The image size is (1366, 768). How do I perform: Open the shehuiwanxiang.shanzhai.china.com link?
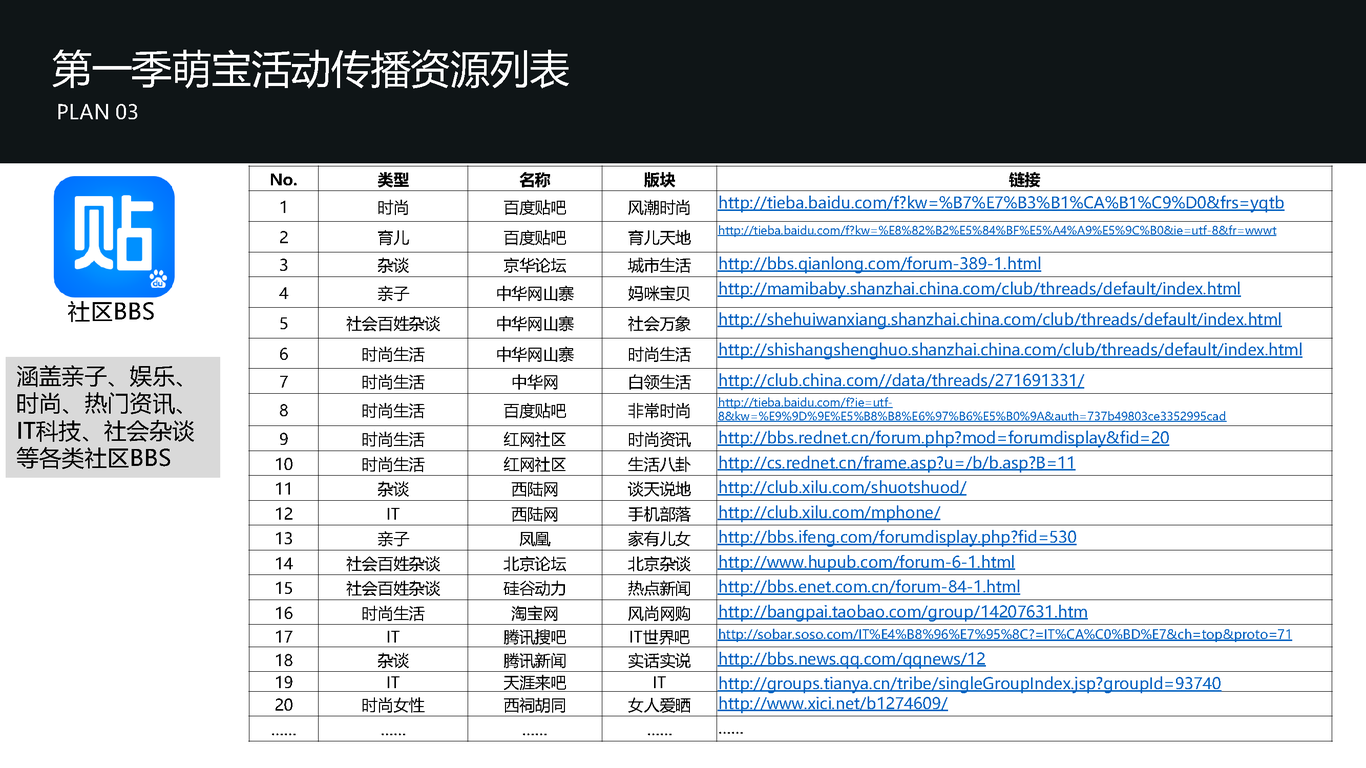click(x=1000, y=320)
